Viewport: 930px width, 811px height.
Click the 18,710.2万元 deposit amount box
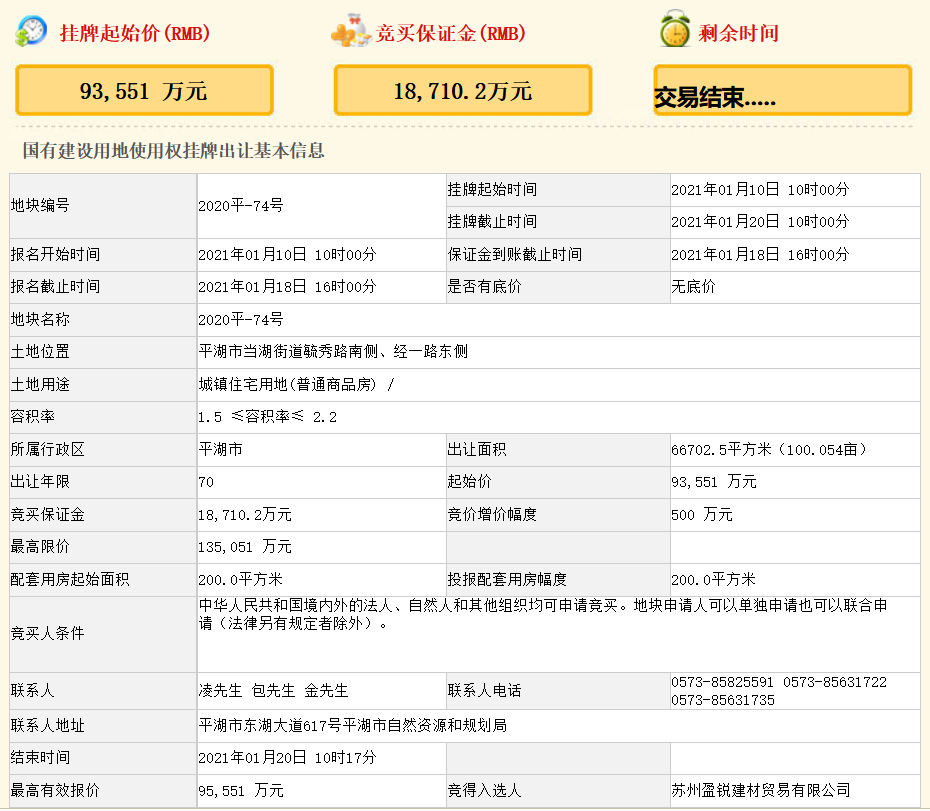(462, 91)
